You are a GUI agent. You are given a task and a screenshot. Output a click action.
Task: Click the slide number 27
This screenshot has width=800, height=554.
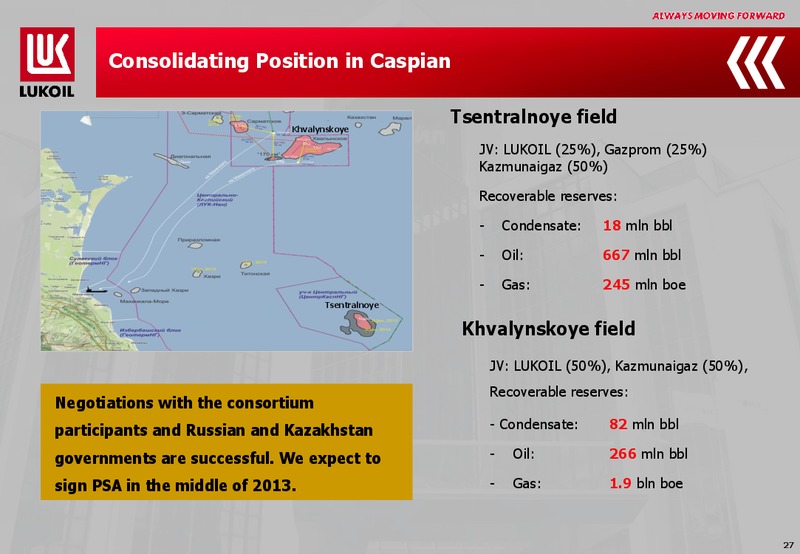pyautogui.click(x=789, y=545)
